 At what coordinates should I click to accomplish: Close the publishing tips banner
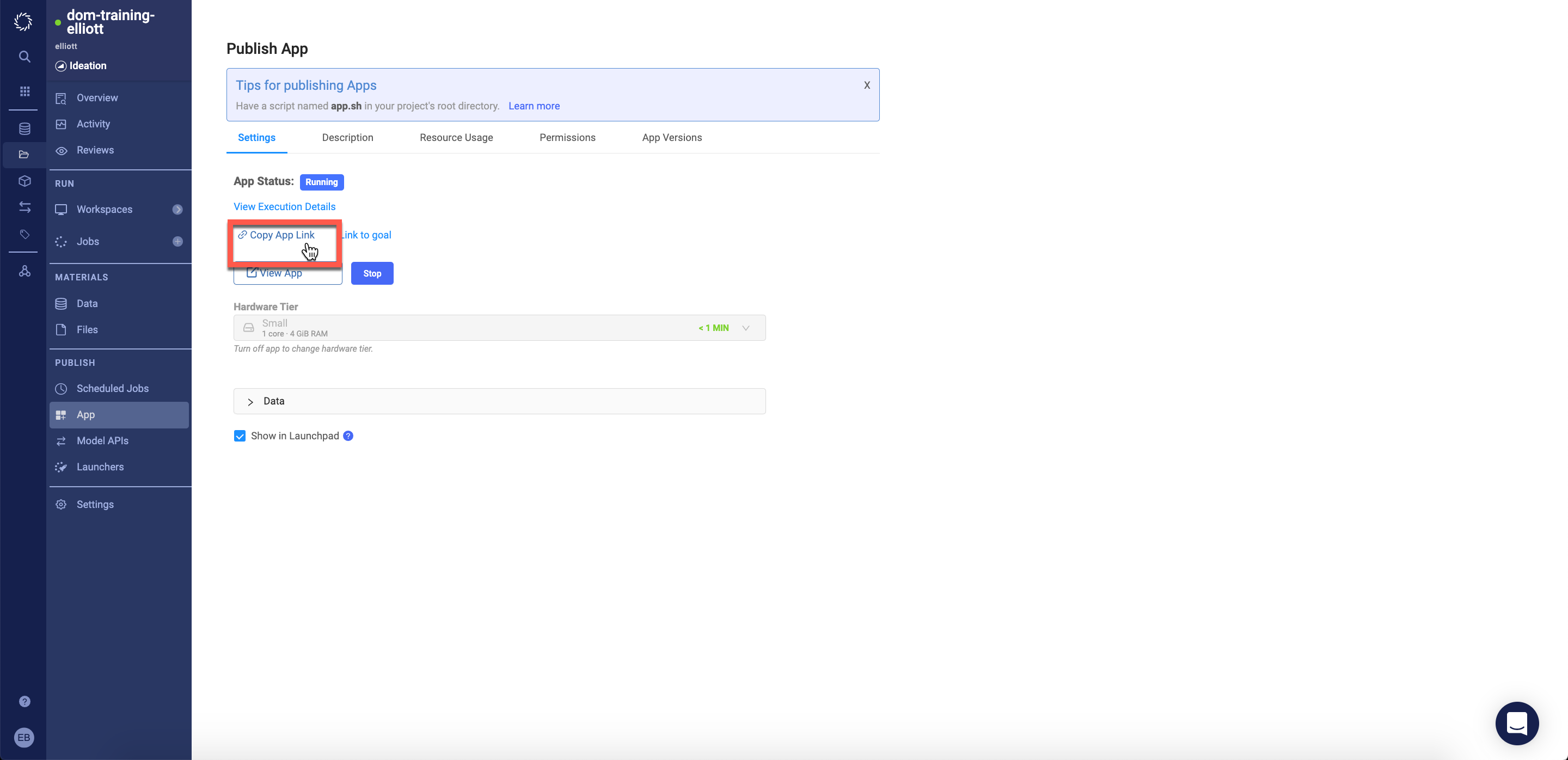pyautogui.click(x=867, y=85)
